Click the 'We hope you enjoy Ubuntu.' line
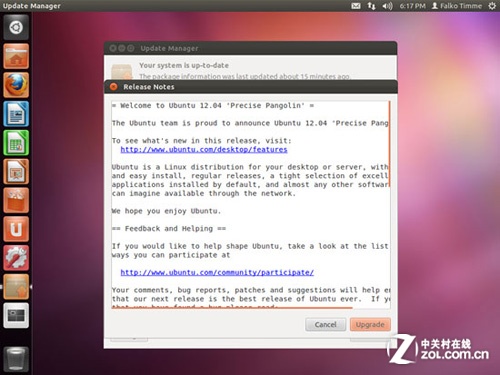The width and height of the screenshot is (500, 375). tap(166, 211)
